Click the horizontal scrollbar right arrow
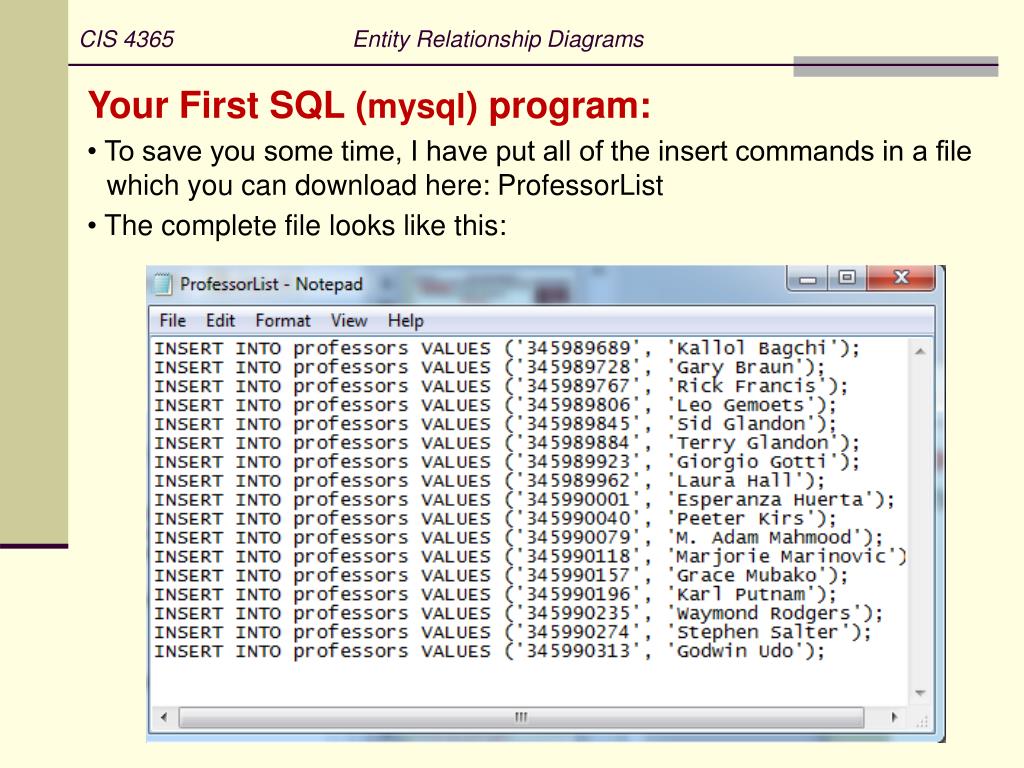The width and height of the screenshot is (1024, 768). 894,717
